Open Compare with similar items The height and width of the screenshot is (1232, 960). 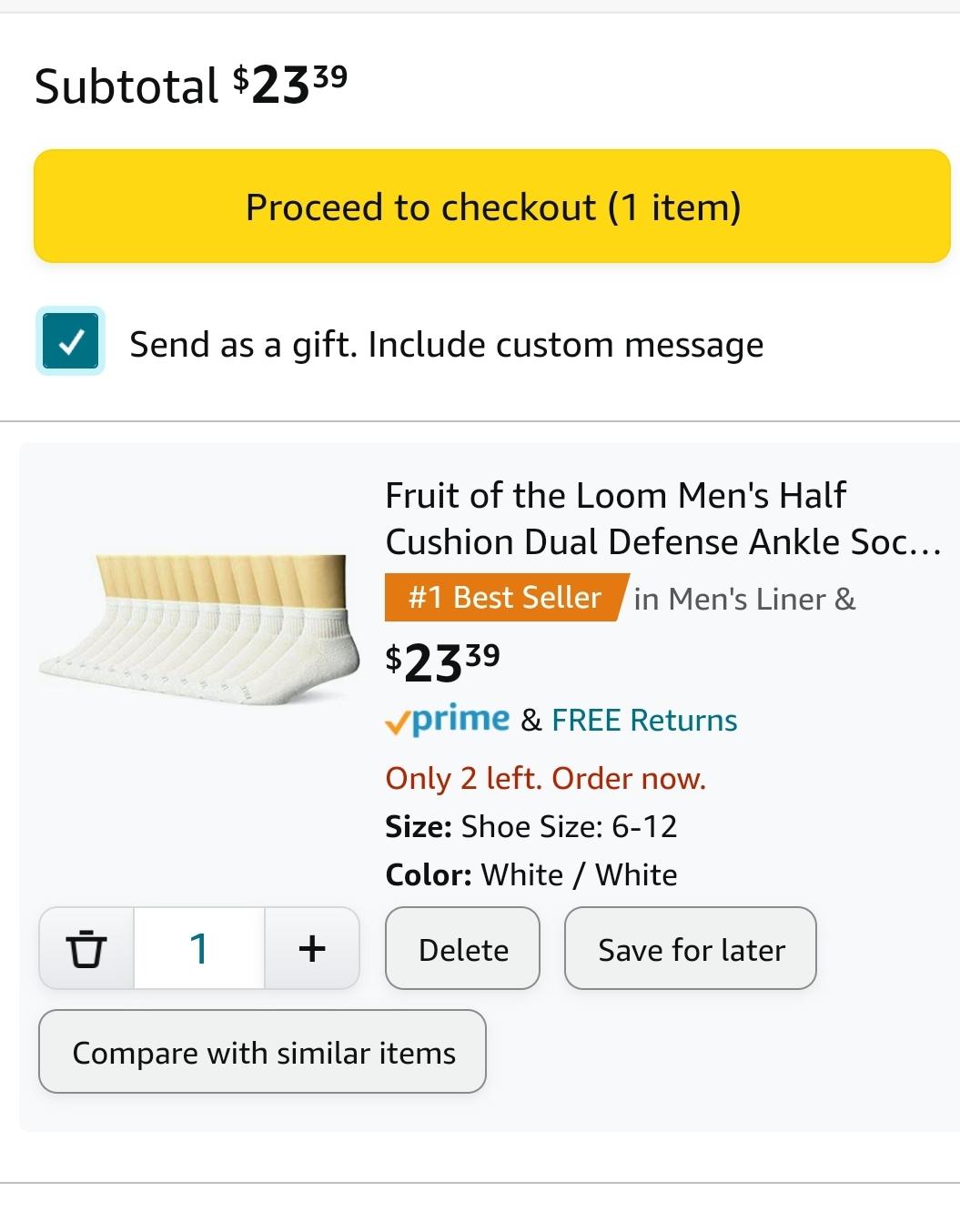[x=263, y=1052]
